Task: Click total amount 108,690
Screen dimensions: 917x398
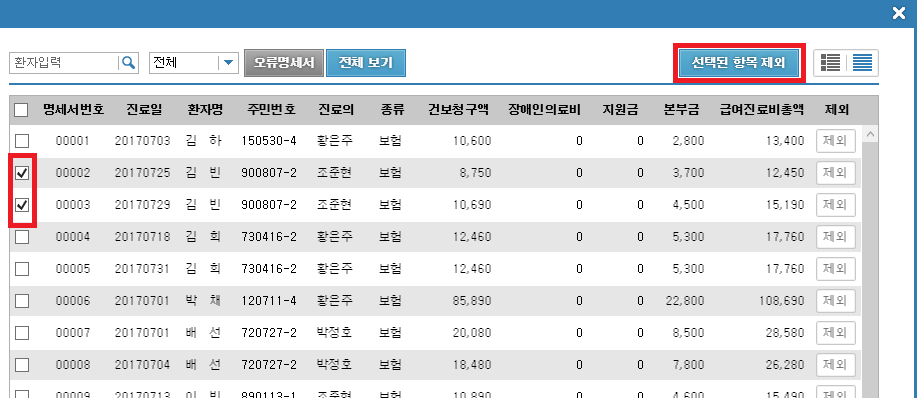Action: point(782,301)
